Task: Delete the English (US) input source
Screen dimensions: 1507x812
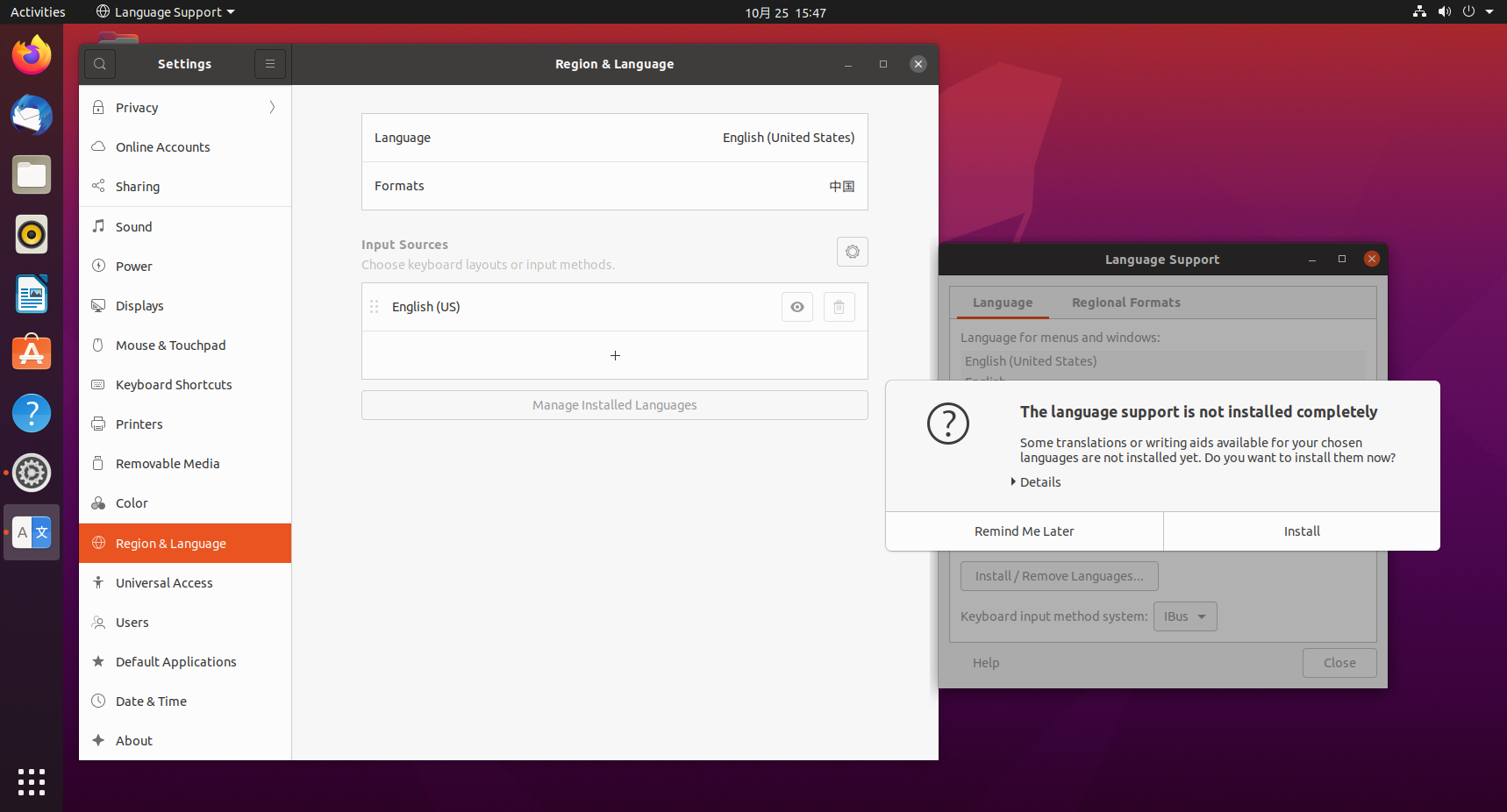Action: coord(839,307)
